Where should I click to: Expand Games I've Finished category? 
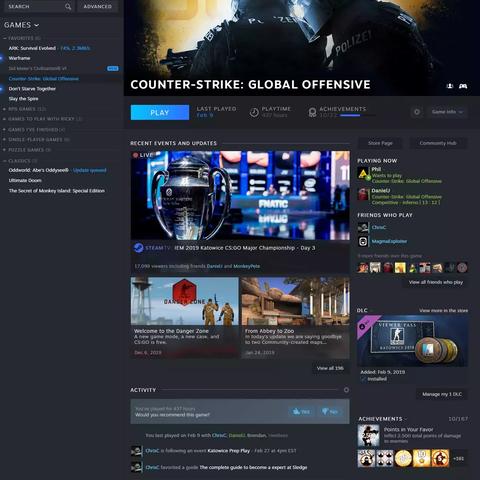[4, 129]
